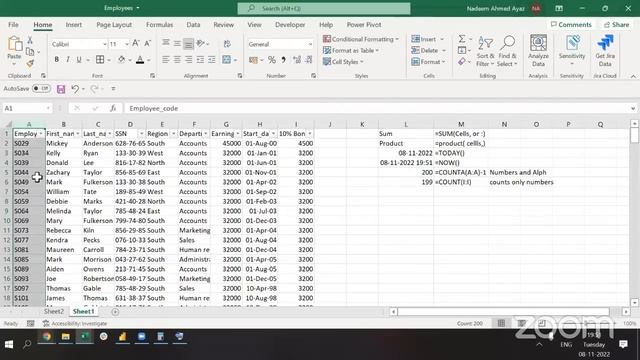The height and width of the screenshot is (360, 640).
Task: Open the Employee_code filter dropdown
Action: click(40, 134)
